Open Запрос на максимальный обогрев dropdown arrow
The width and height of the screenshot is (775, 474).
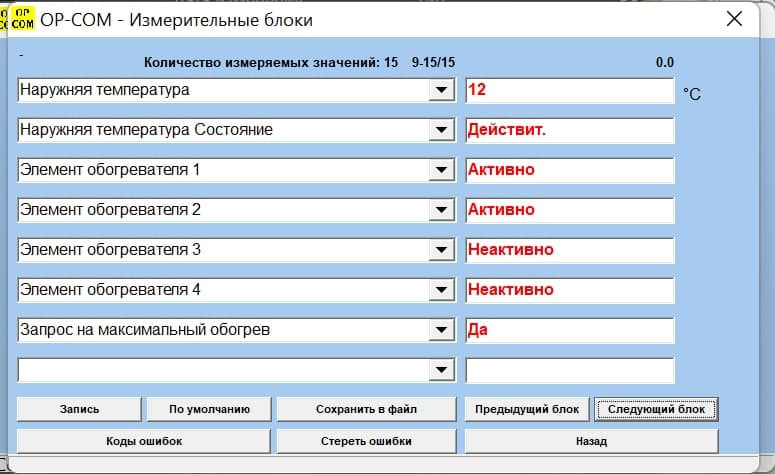(441, 330)
